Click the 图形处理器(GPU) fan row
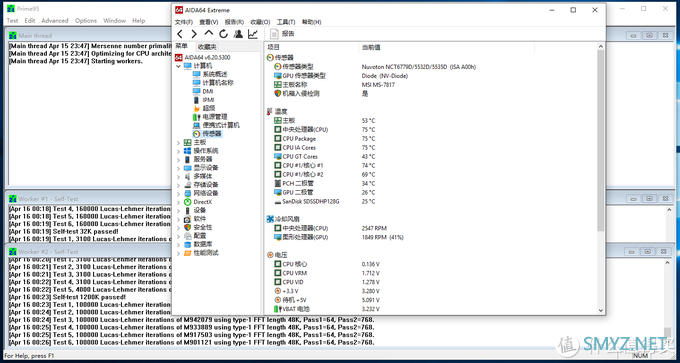This screenshot has width=680, height=363. point(430,237)
